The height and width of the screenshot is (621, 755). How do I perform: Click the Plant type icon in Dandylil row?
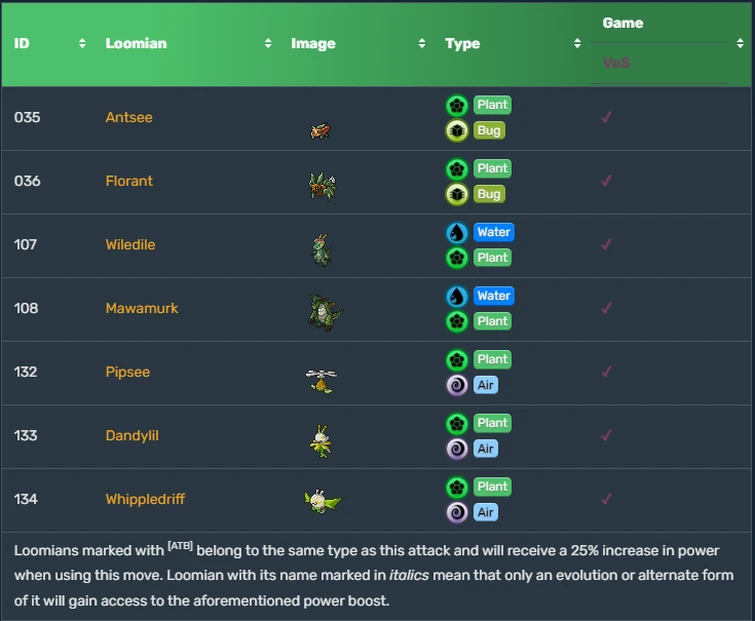point(457,423)
